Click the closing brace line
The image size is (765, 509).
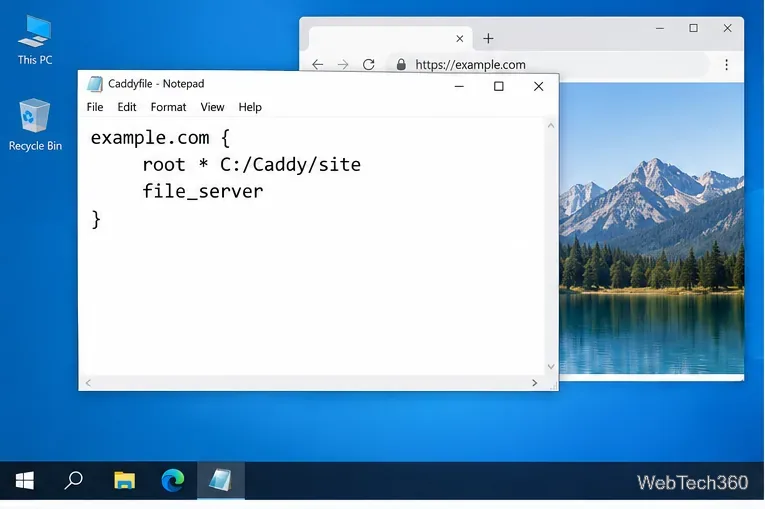click(x=96, y=219)
